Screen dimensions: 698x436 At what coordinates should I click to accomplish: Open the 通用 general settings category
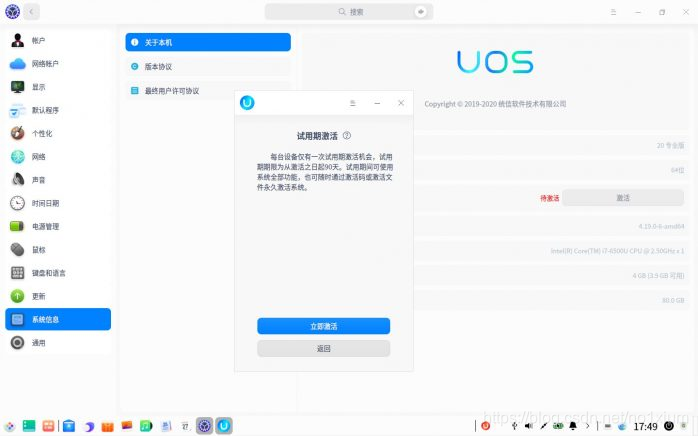coord(58,342)
